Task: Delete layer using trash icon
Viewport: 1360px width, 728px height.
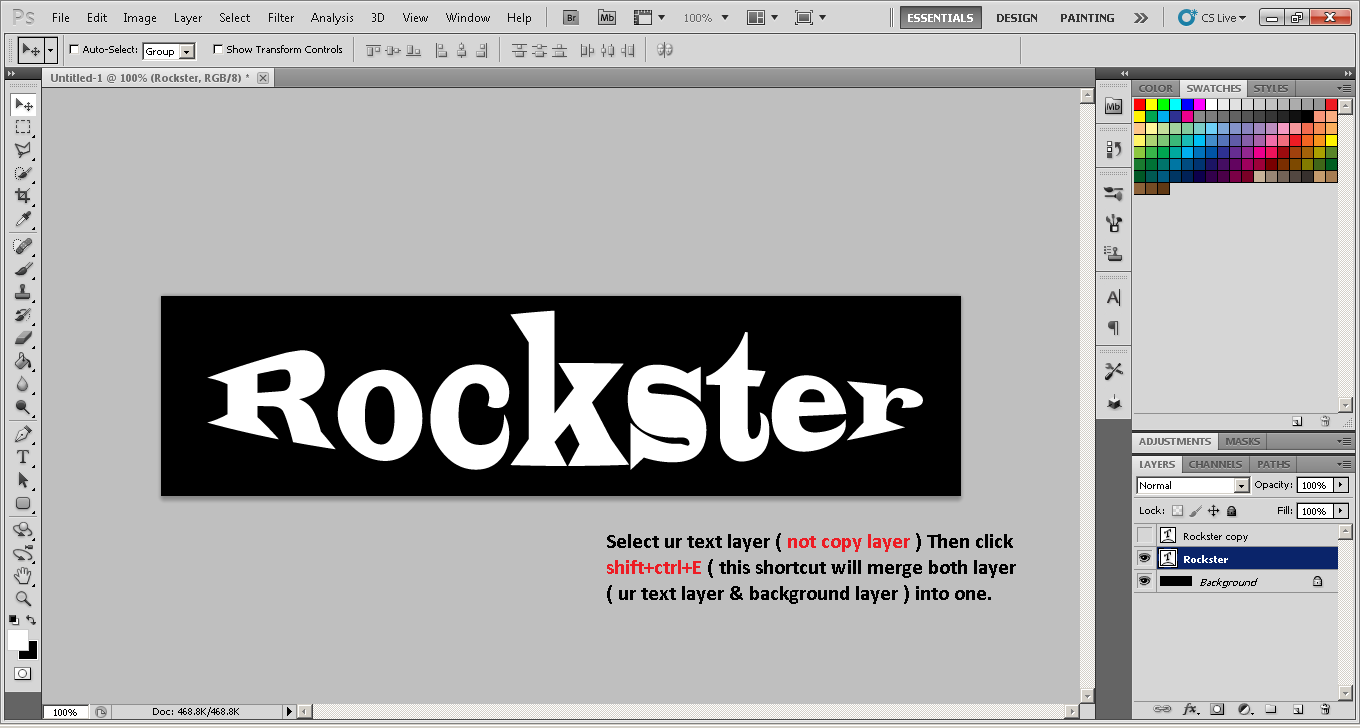Action: coord(1324,709)
